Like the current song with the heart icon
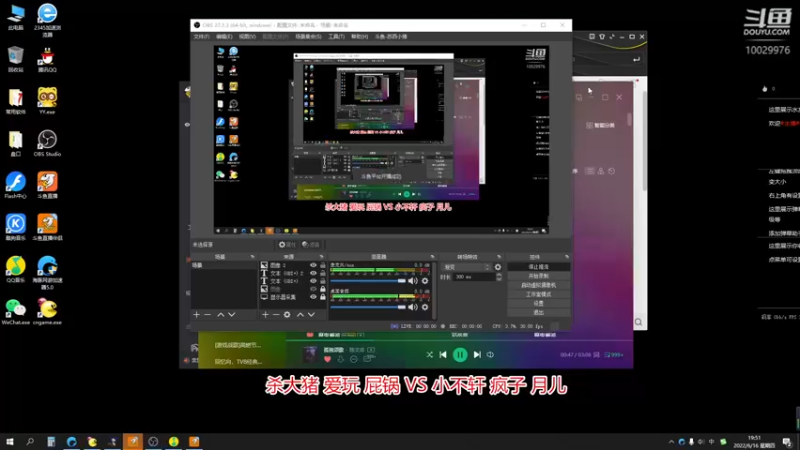The image size is (800, 450). pos(328,359)
